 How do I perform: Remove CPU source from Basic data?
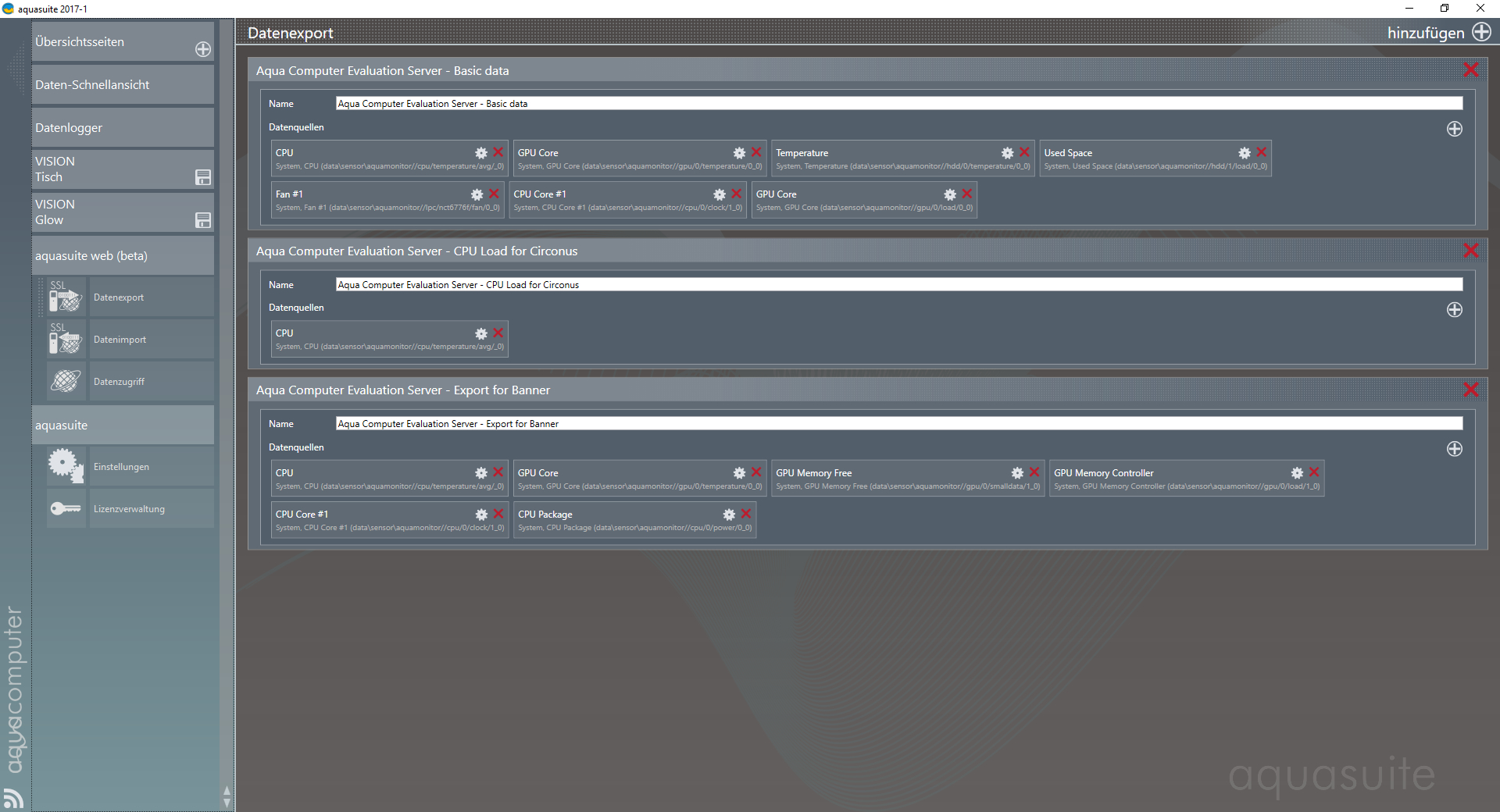(x=498, y=152)
